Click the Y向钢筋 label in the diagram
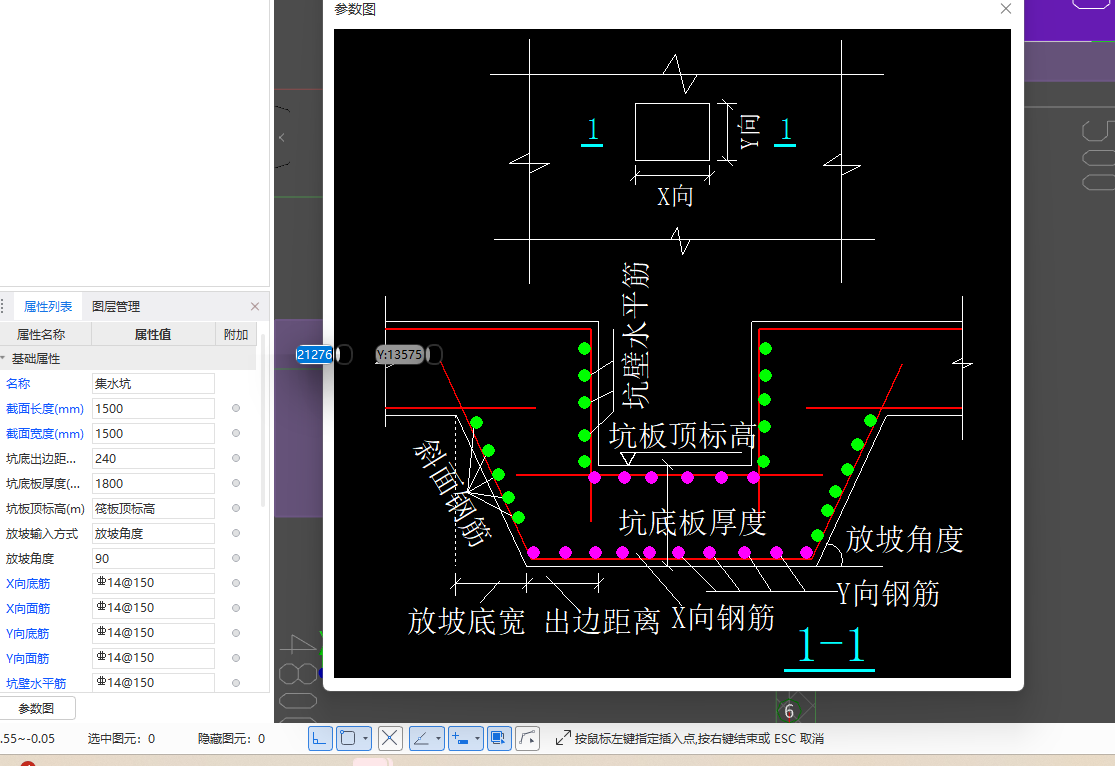 (x=887, y=593)
